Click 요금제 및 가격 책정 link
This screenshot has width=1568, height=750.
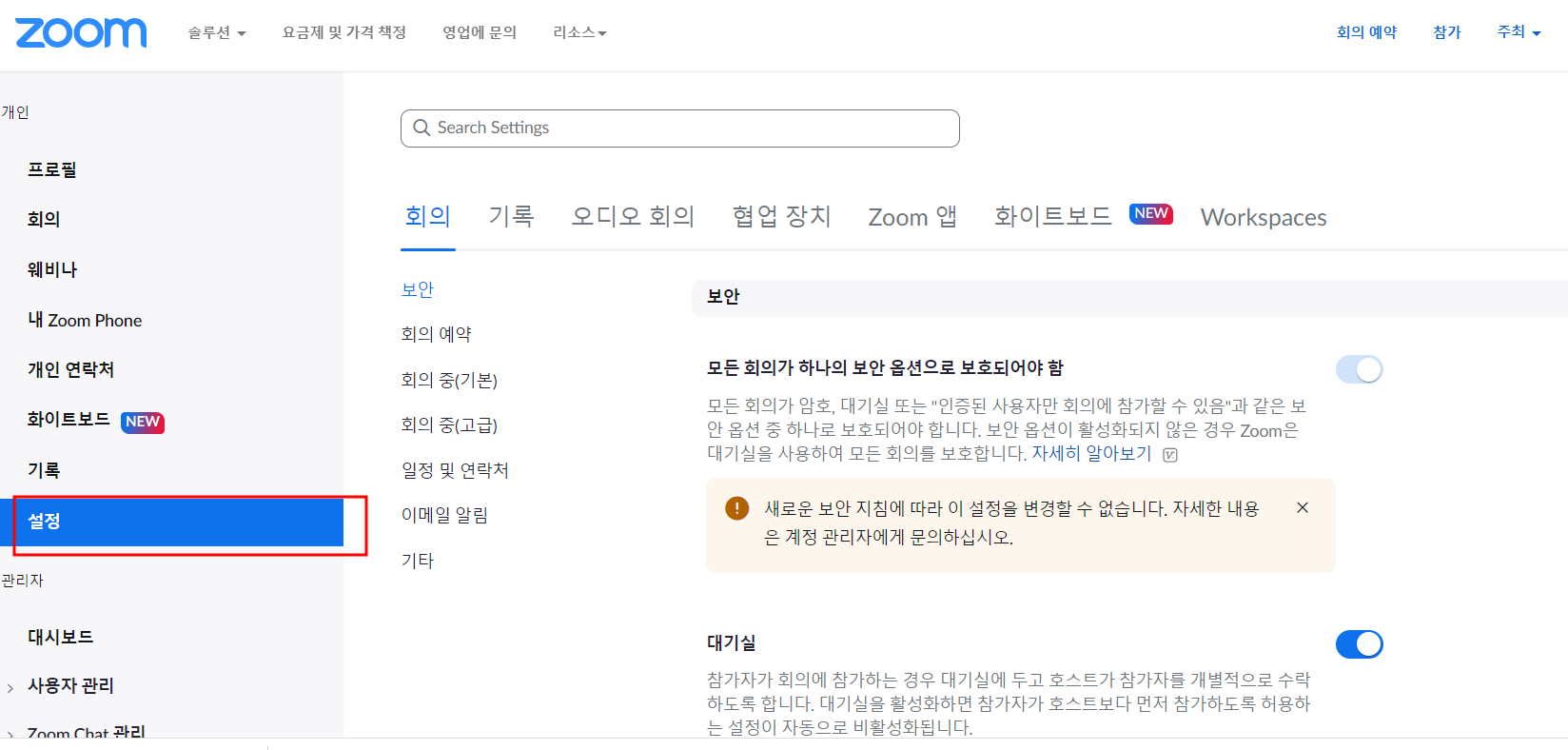[344, 32]
